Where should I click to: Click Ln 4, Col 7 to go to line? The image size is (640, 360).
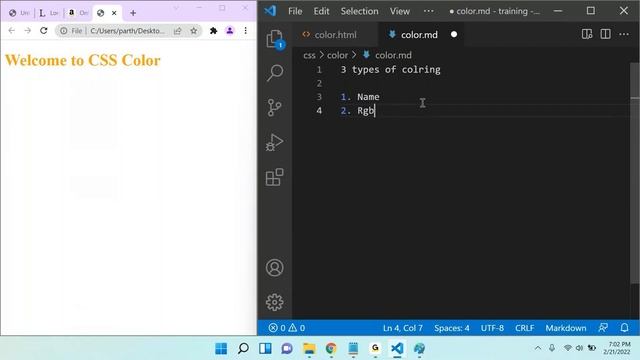coord(402,328)
